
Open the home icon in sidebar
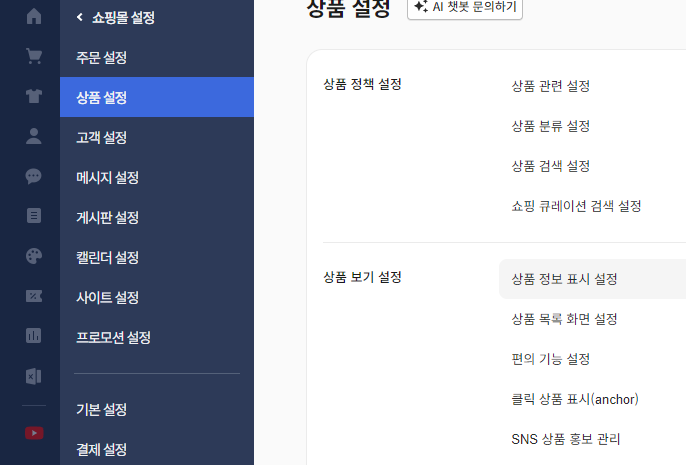click(x=34, y=17)
